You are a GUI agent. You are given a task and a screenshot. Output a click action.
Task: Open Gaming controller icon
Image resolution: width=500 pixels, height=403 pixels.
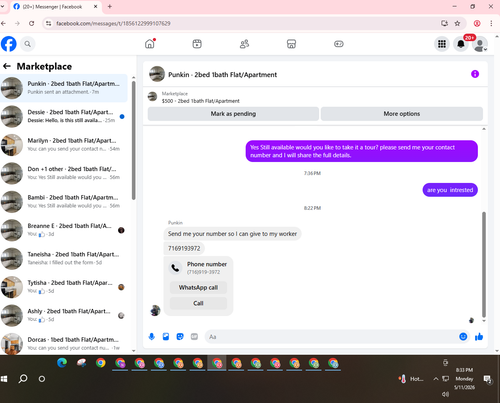pyautogui.click(x=339, y=44)
